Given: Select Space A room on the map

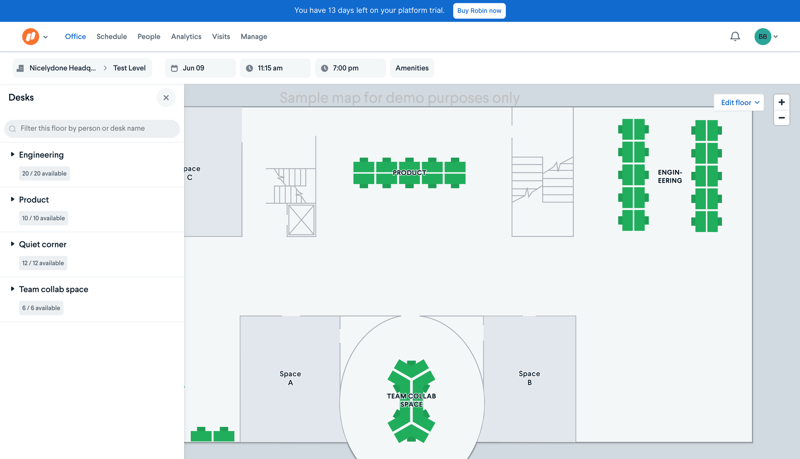Looking at the screenshot, I should [290, 378].
